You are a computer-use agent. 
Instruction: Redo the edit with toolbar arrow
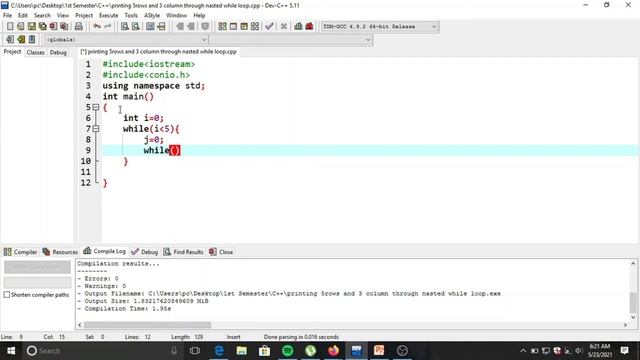[108, 27]
